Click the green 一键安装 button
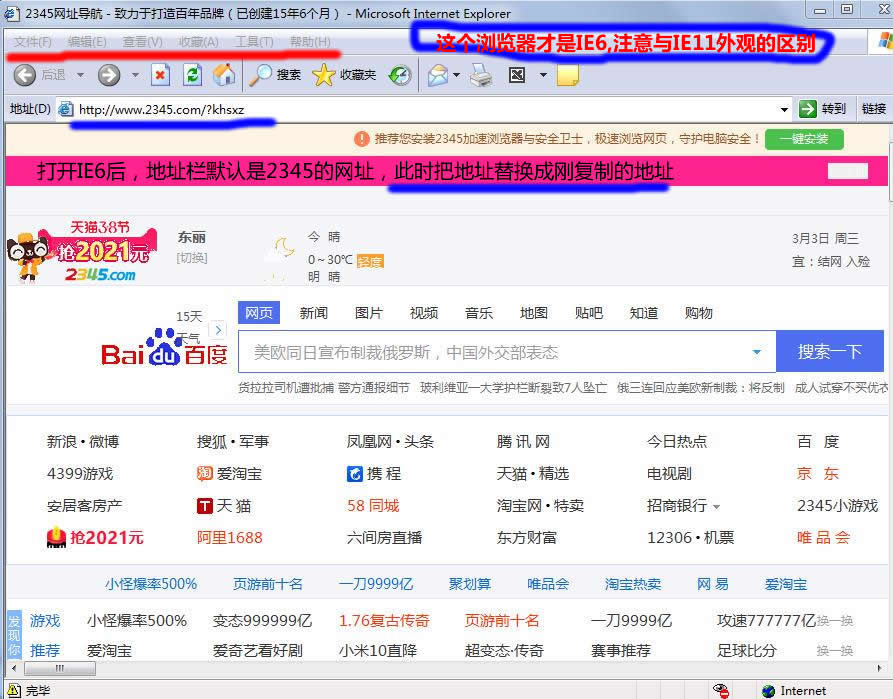This screenshot has height=699, width=893. pos(804,138)
